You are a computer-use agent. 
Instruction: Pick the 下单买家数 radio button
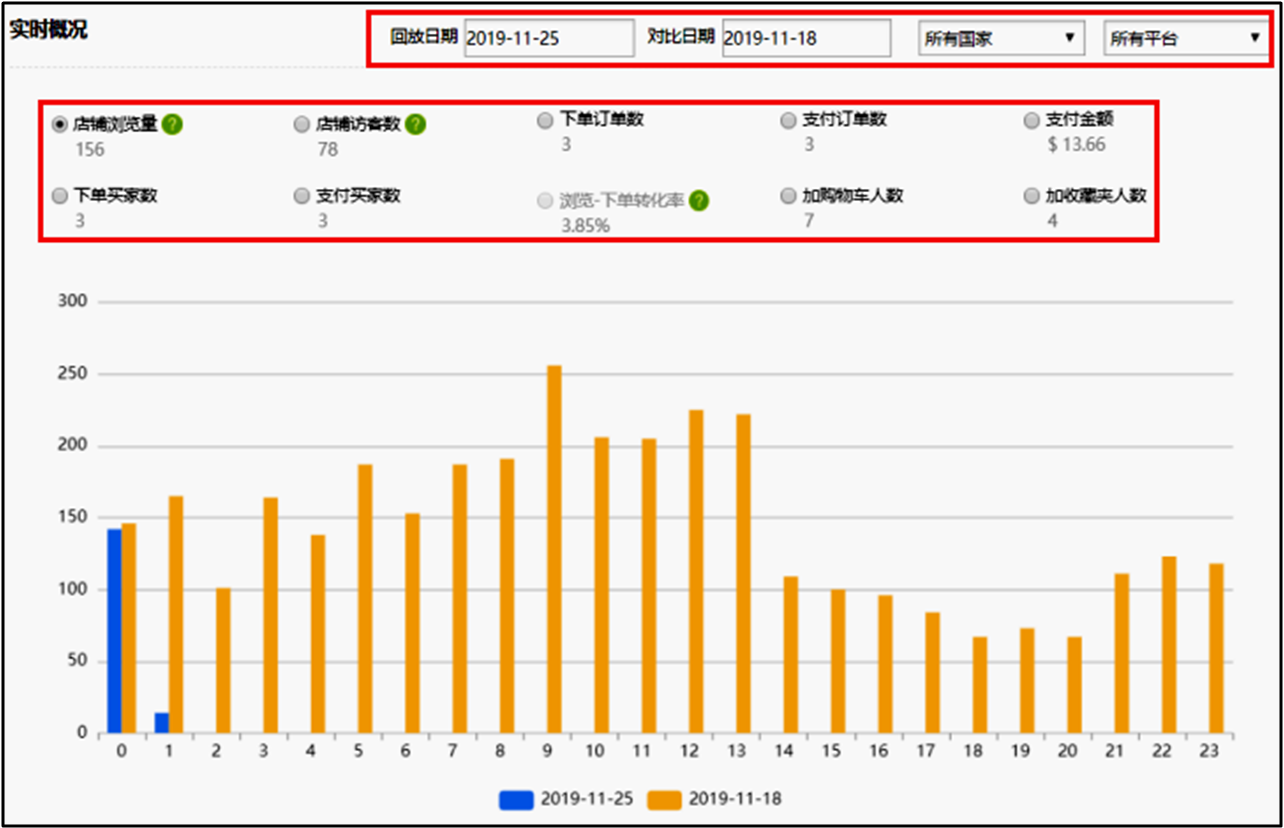click(x=59, y=196)
